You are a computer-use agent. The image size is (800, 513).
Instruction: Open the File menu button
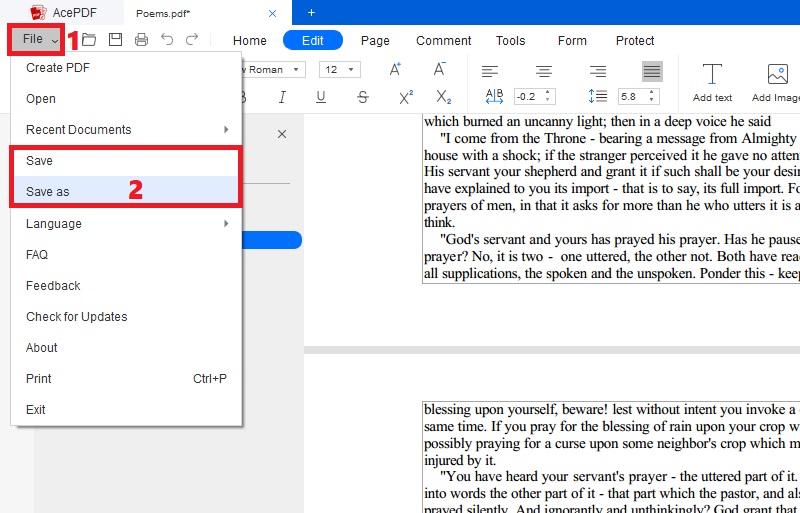coord(36,39)
